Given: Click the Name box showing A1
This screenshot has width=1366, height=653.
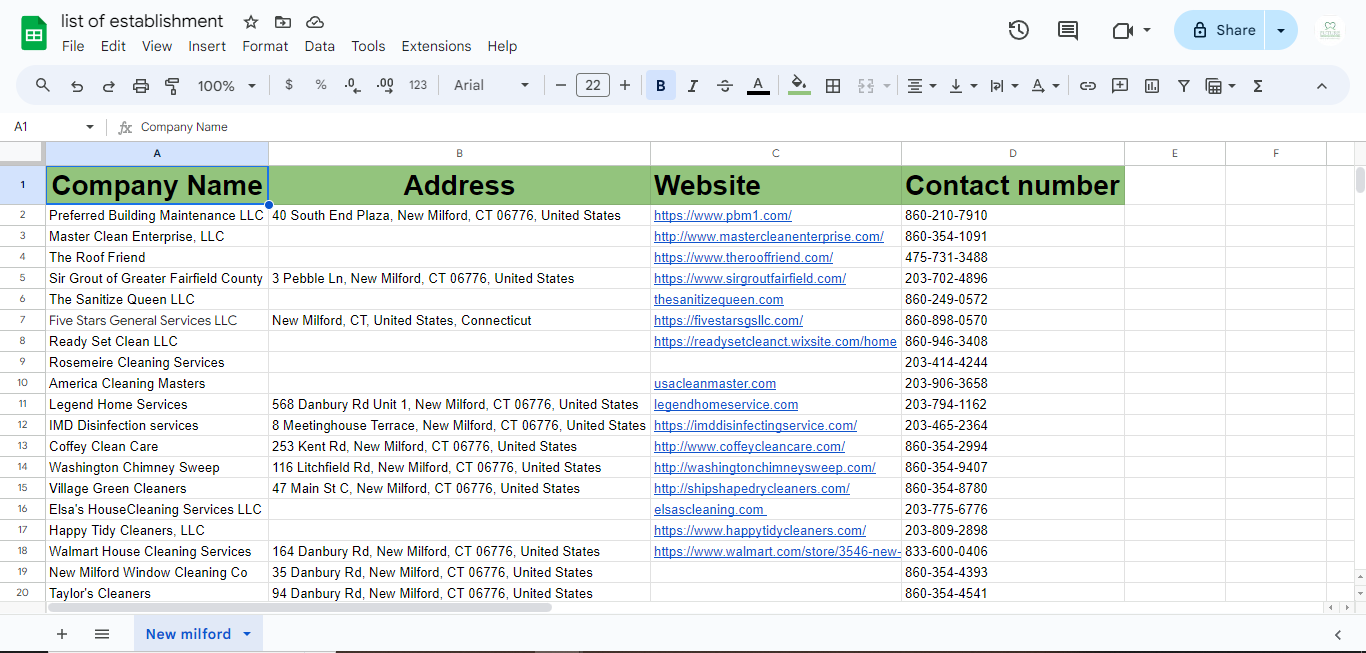Looking at the screenshot, I should [x=54, y=127].
